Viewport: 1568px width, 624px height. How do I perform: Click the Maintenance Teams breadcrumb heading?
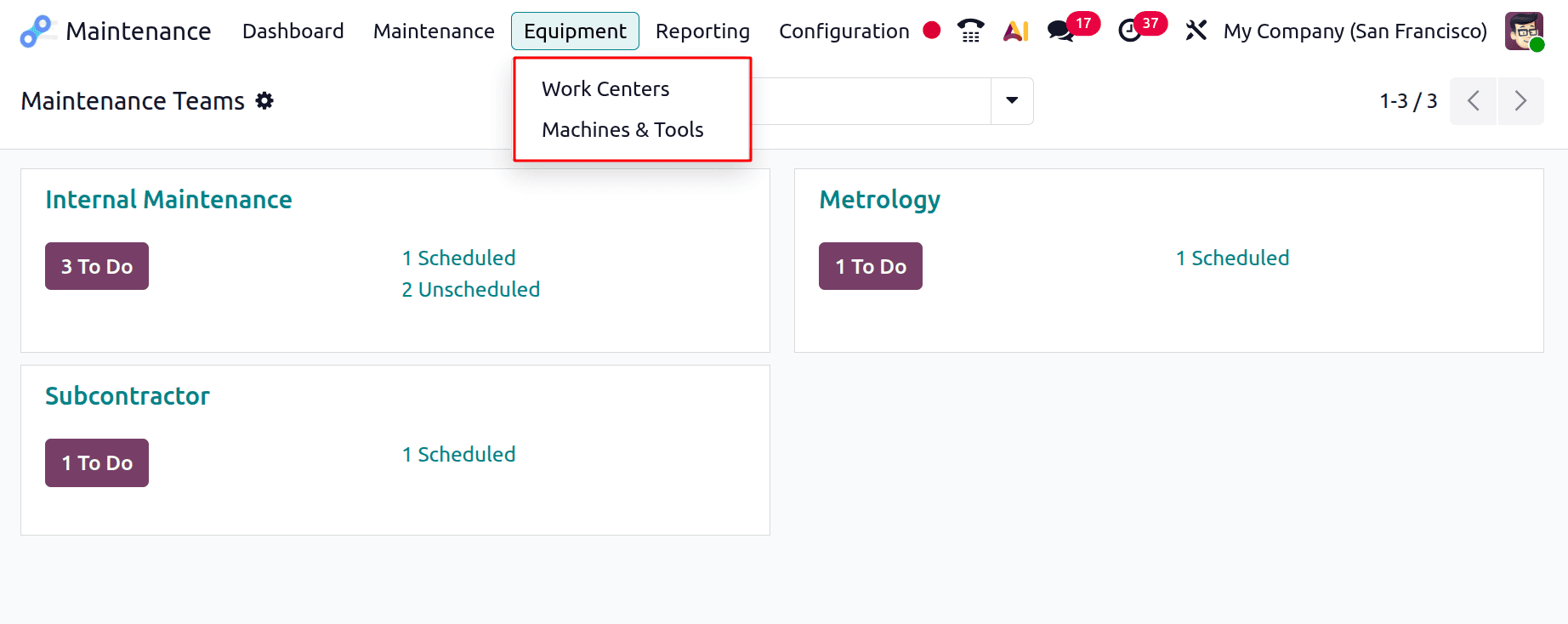click(x=133, y=101)
